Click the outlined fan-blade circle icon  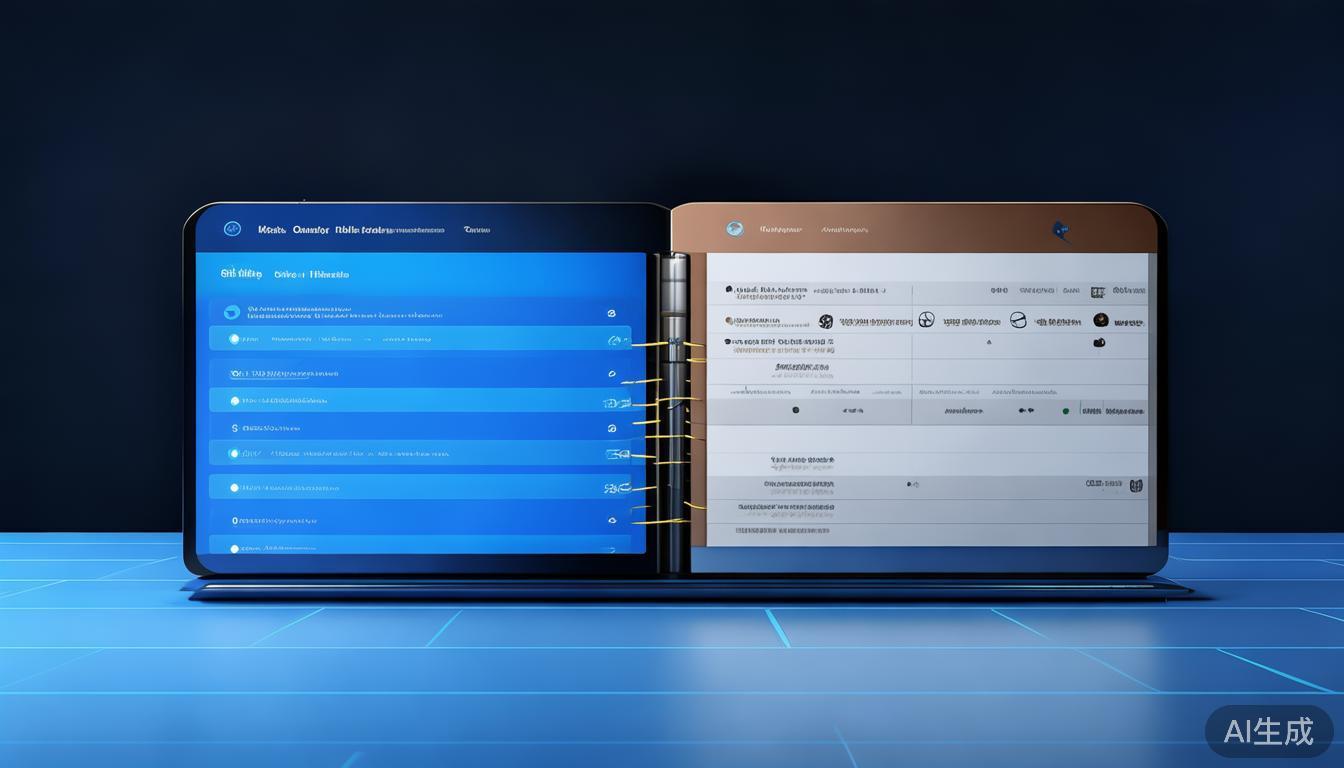(926, 320)
